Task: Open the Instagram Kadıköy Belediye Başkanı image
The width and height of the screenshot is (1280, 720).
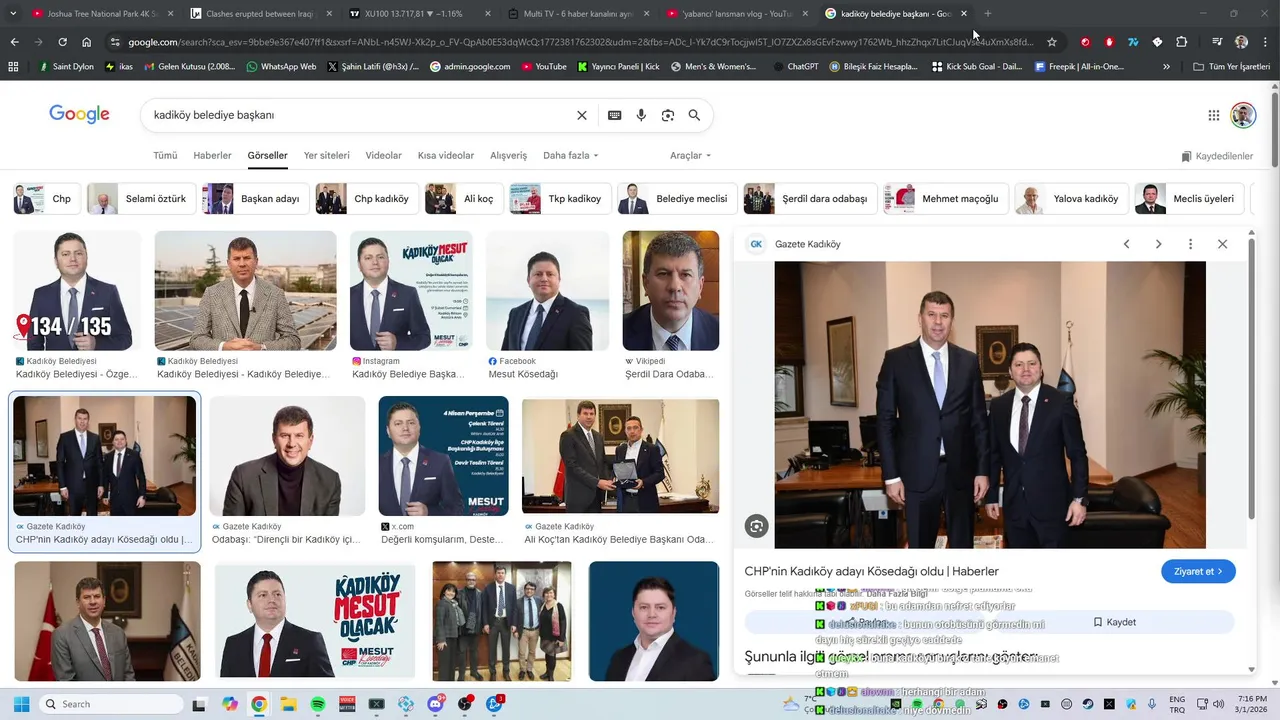Action: tap(411, 291)
